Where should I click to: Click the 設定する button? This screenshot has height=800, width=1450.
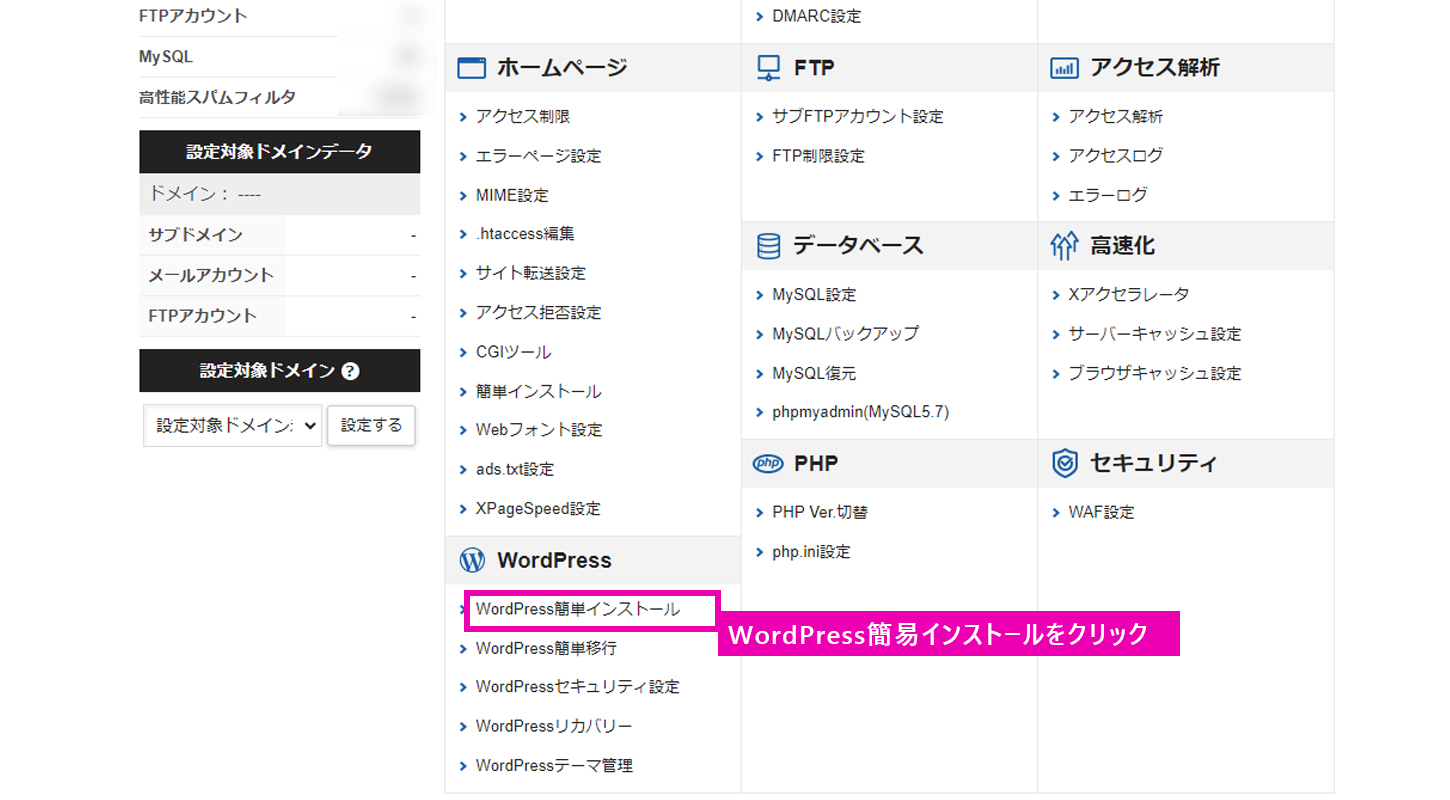coord(371,425)
